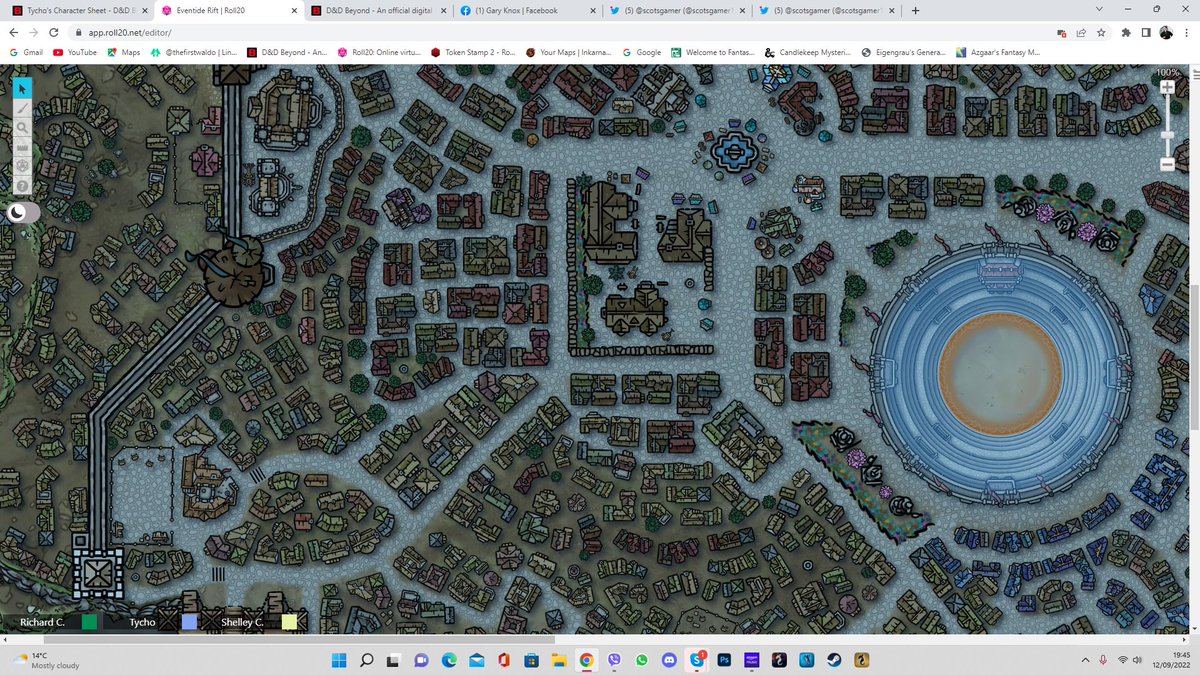Open the Candlekeep Mysteries bookmark
1200x675 pixels.
click(808, 52)
